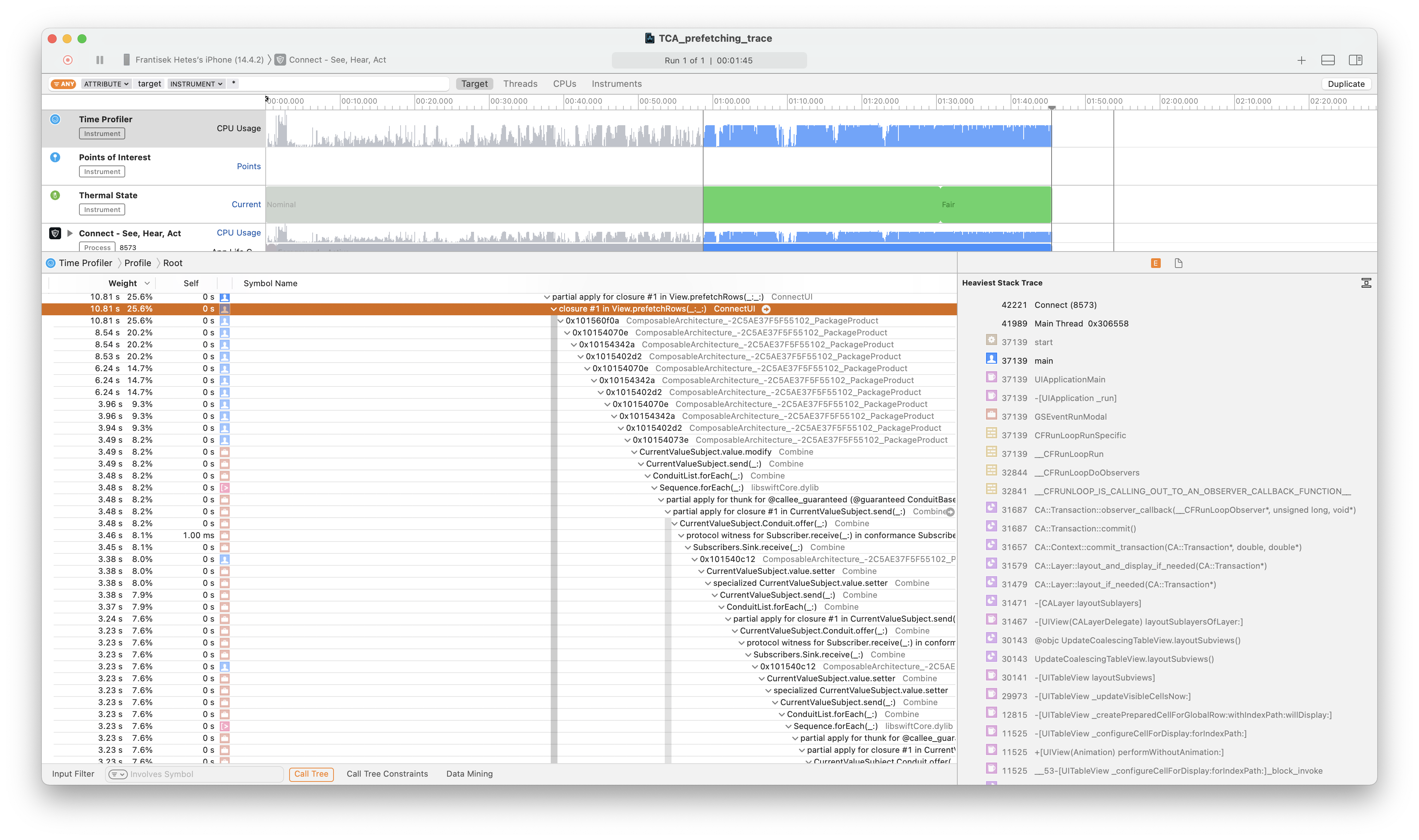Click the Points of Interest instrument icon

click(x=55, y=157)
